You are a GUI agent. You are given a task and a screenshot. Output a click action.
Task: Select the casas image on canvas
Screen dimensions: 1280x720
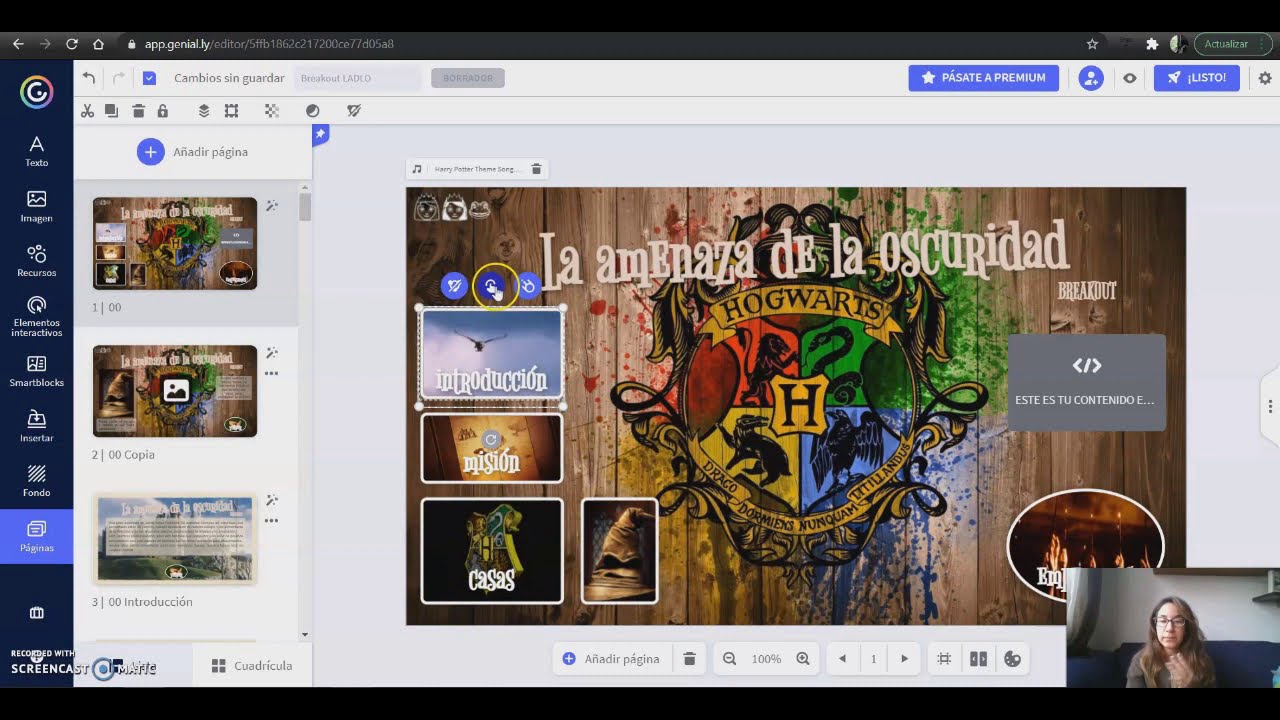491,551
